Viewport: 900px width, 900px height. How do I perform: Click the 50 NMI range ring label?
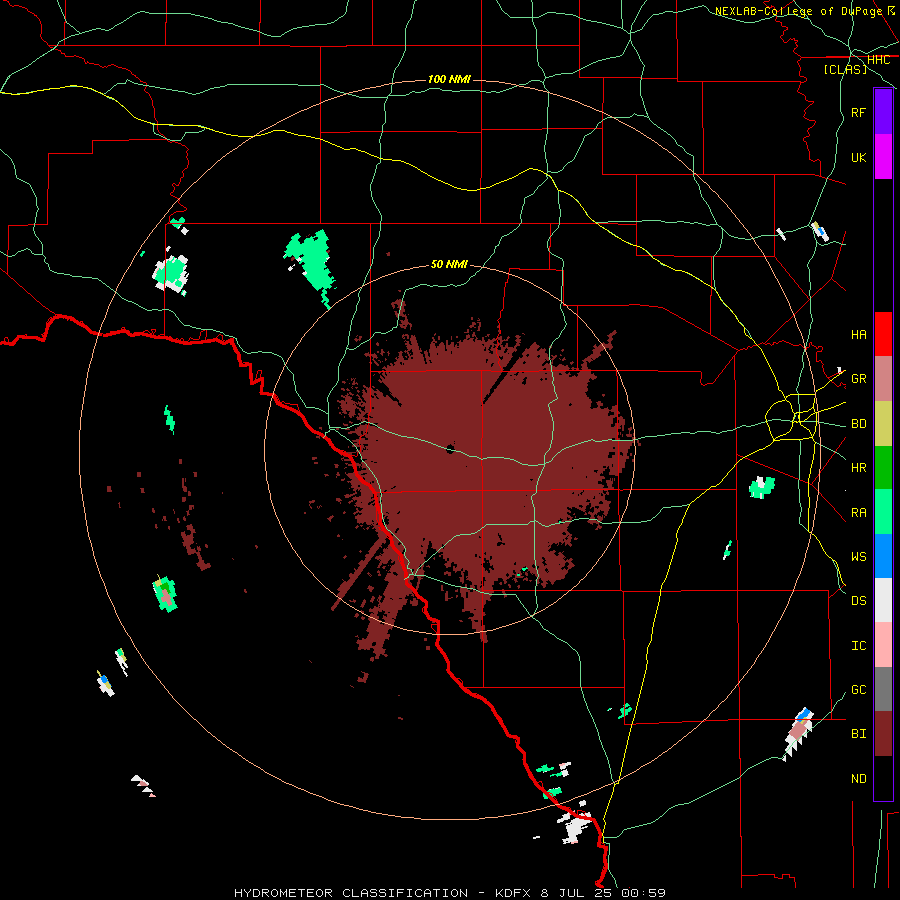tap(449, 264)
